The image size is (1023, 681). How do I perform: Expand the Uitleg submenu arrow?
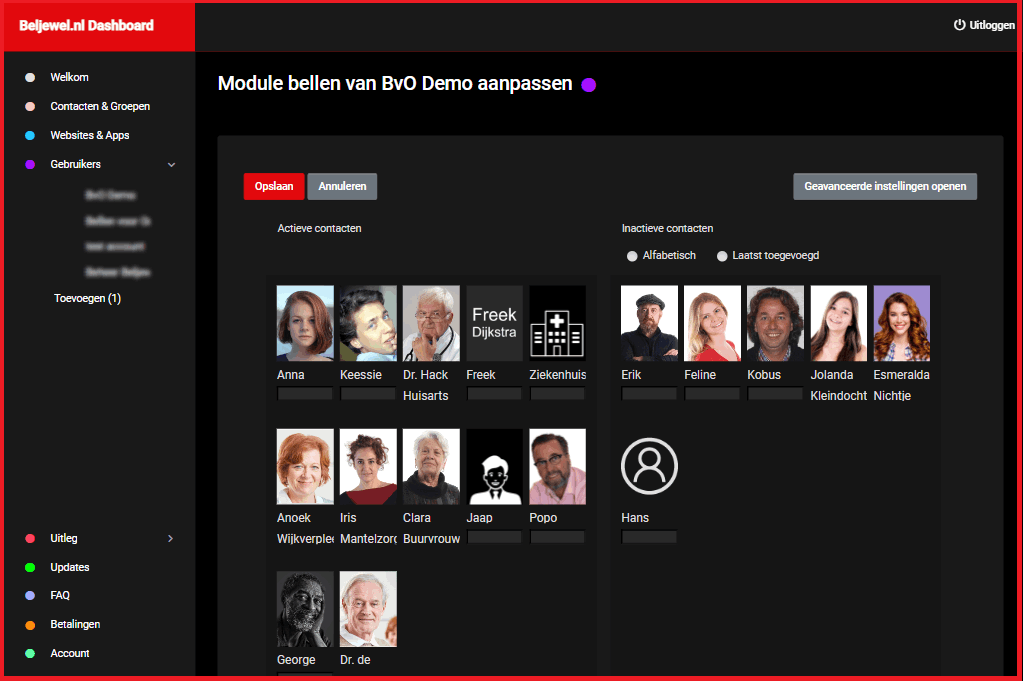[x=170, y=539]
